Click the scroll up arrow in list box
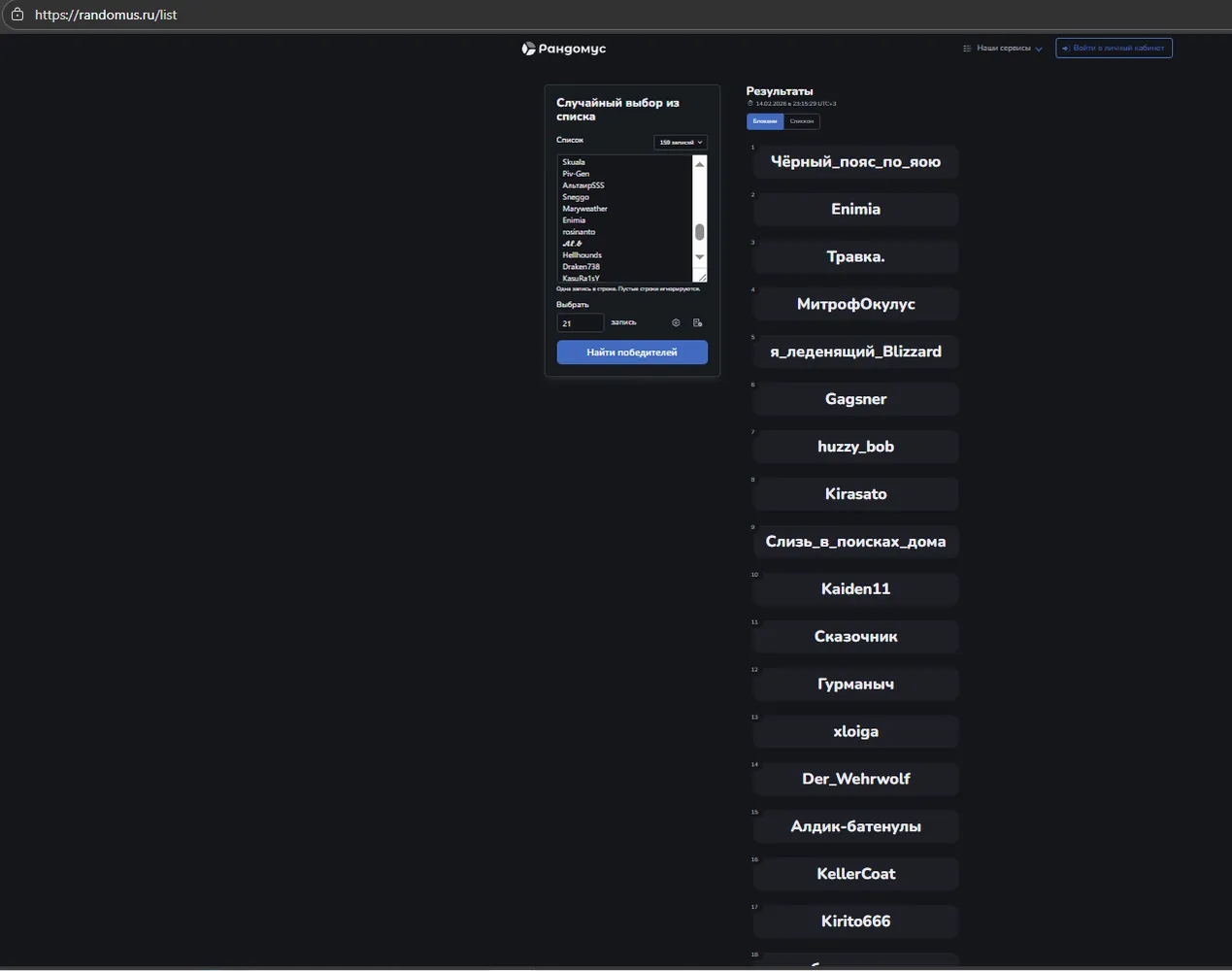 coord(699,164)
